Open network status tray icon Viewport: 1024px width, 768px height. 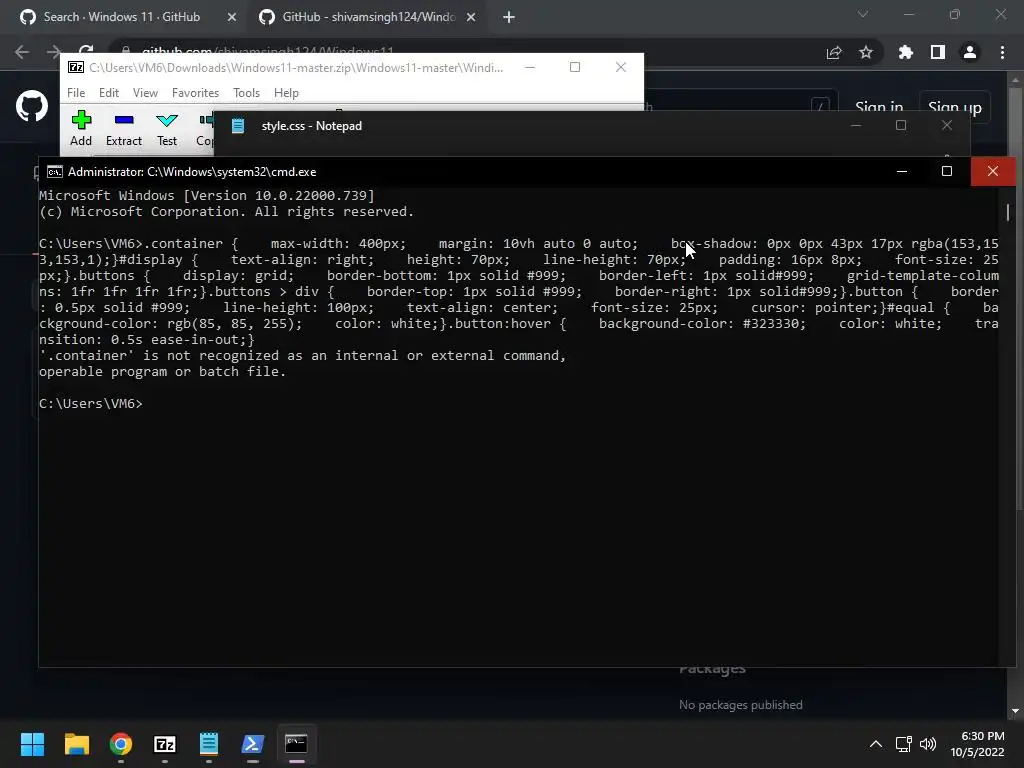[903, 744]
